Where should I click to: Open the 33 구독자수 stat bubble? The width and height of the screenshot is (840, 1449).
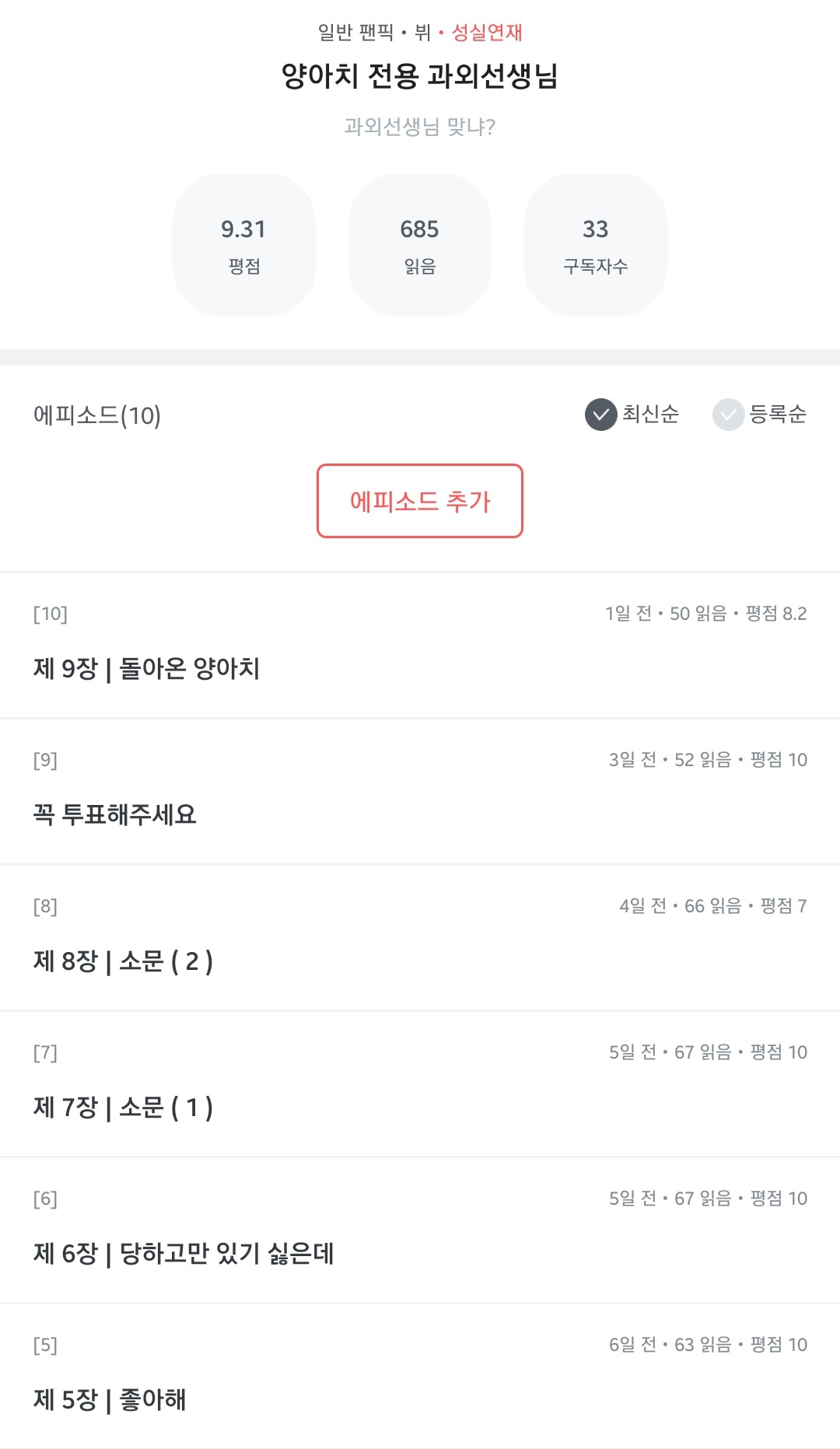coord(596,245)
